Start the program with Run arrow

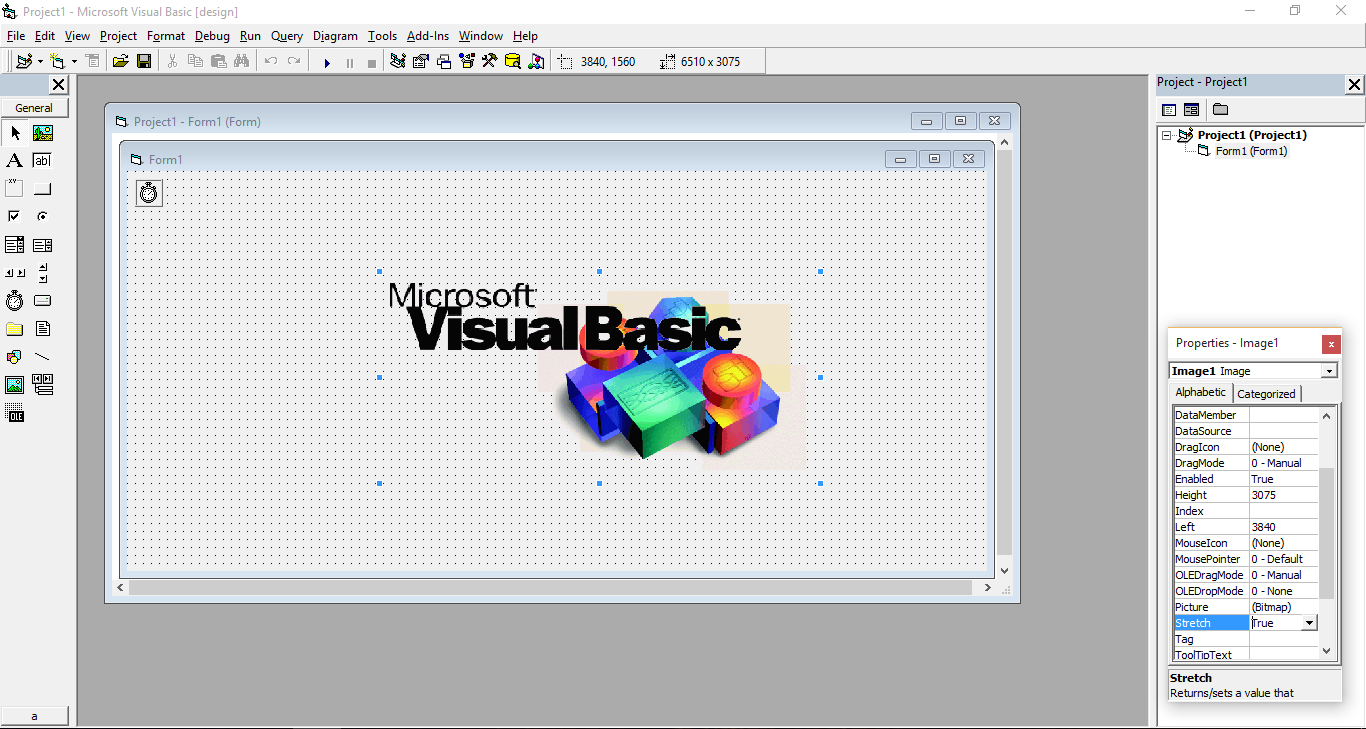(x=327, y=62)
